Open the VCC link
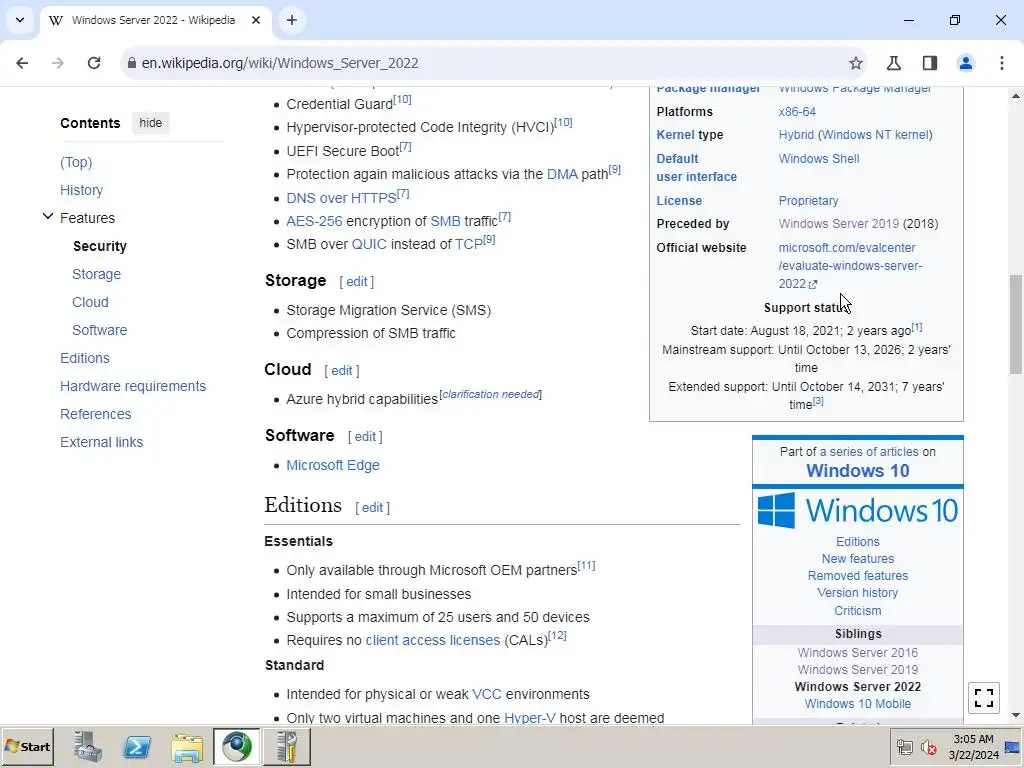This screenshot has height=768, width=1024. (x=487, y=694)
